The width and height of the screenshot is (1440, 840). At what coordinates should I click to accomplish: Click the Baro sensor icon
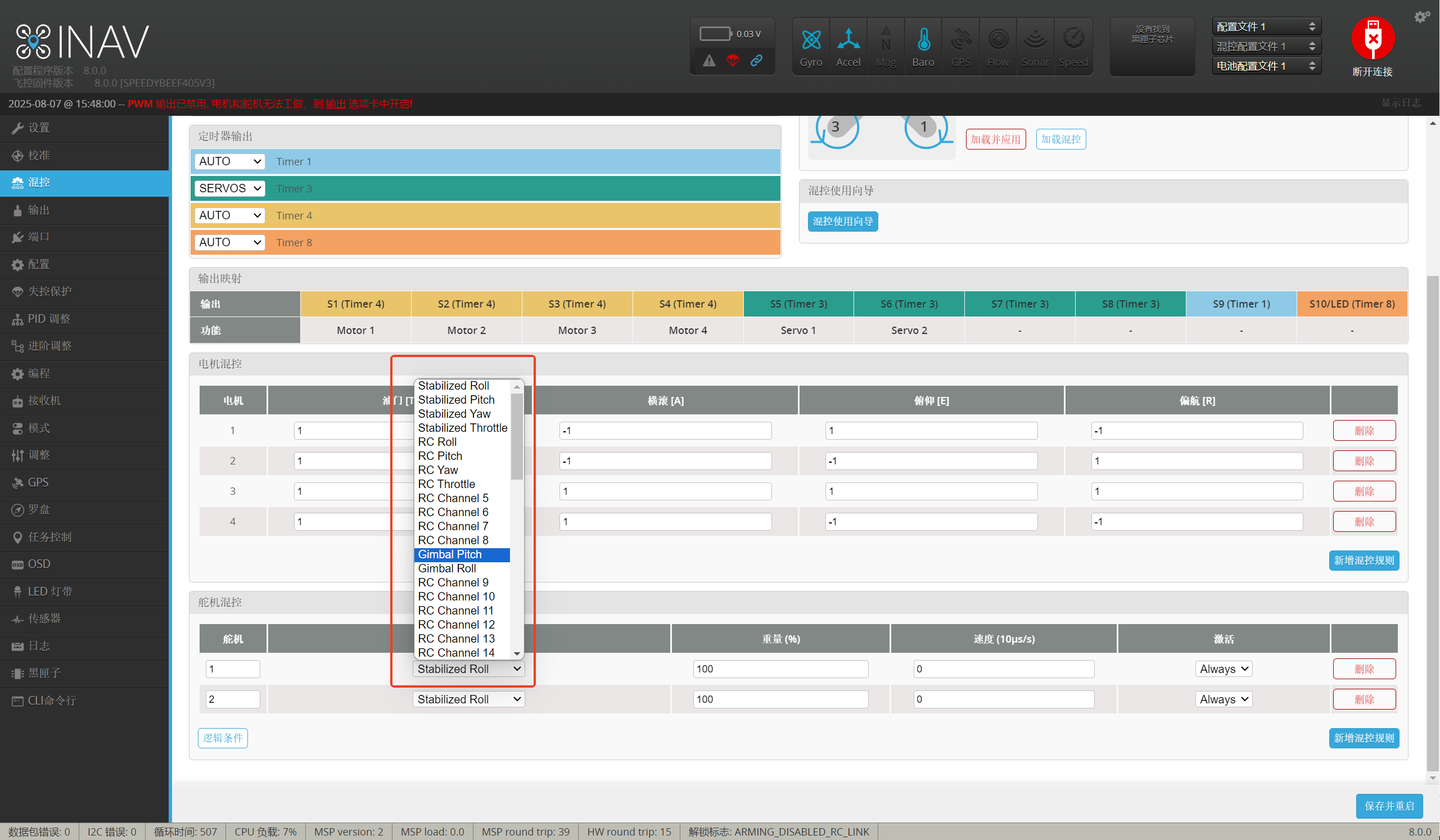[x=923, y=47]
